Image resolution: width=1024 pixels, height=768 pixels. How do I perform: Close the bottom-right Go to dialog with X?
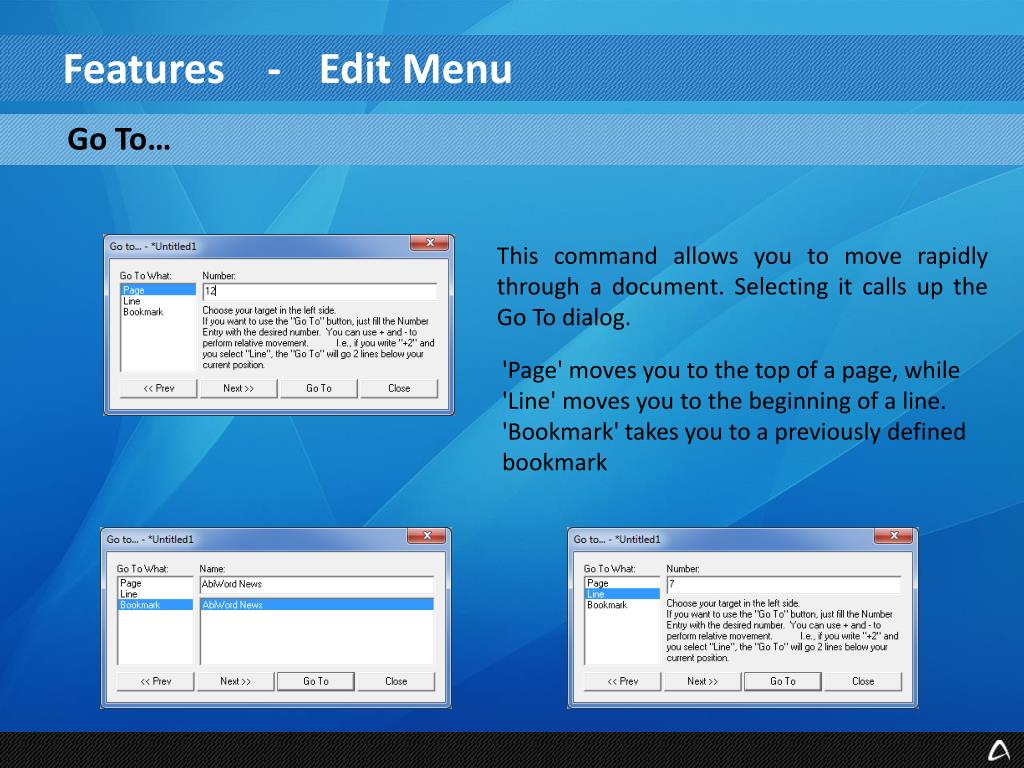pyautogui.click(x=894, y=536)
